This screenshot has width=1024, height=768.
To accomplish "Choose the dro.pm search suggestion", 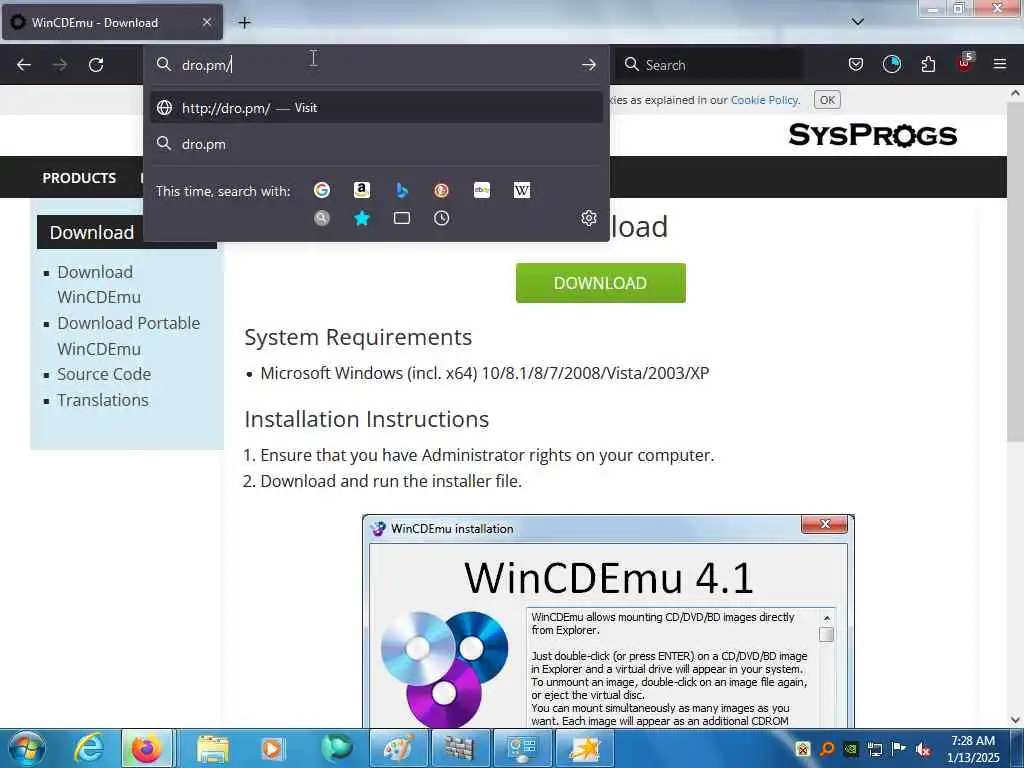I will pyautogui.click(x=377, y=144).
